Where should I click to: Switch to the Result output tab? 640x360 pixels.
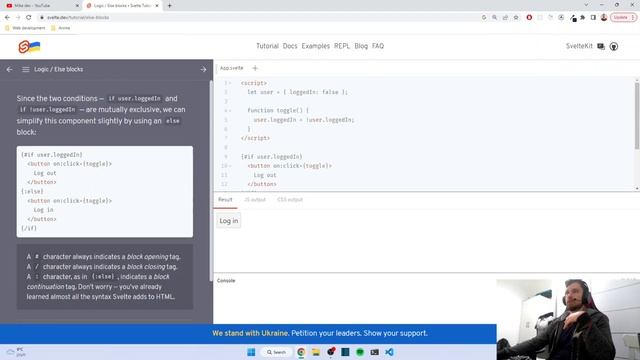click(x=225, y=200)
